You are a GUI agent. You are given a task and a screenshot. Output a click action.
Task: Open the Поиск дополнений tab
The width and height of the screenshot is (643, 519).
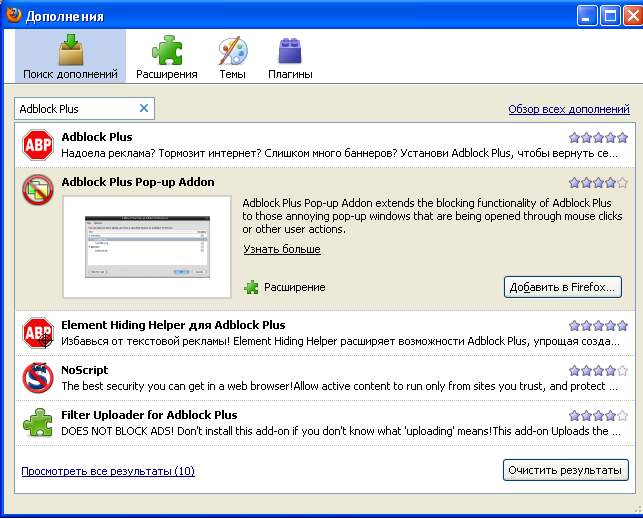[x=70, y=56]
